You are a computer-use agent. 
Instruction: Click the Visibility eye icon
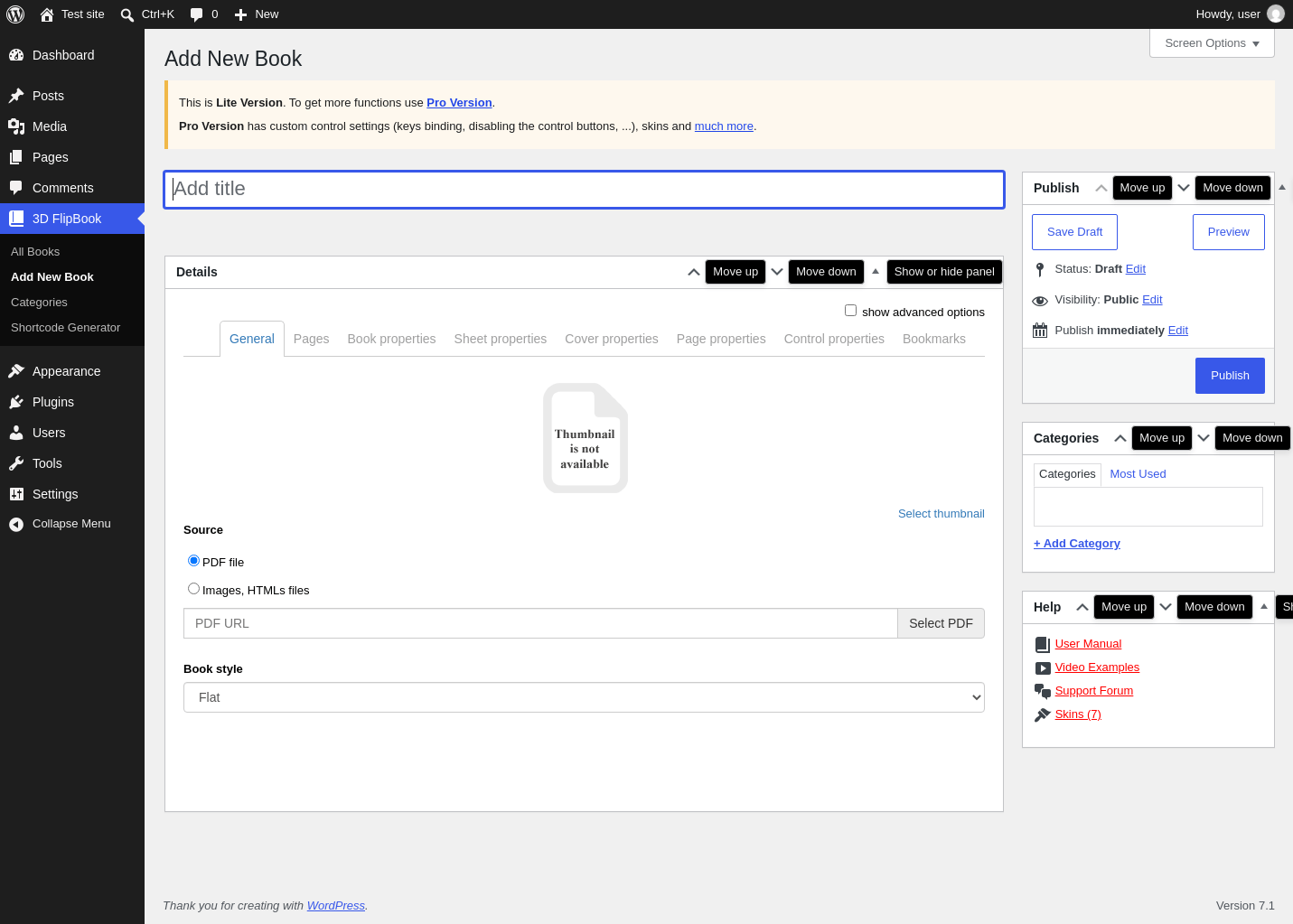[x=1040, y=300]
